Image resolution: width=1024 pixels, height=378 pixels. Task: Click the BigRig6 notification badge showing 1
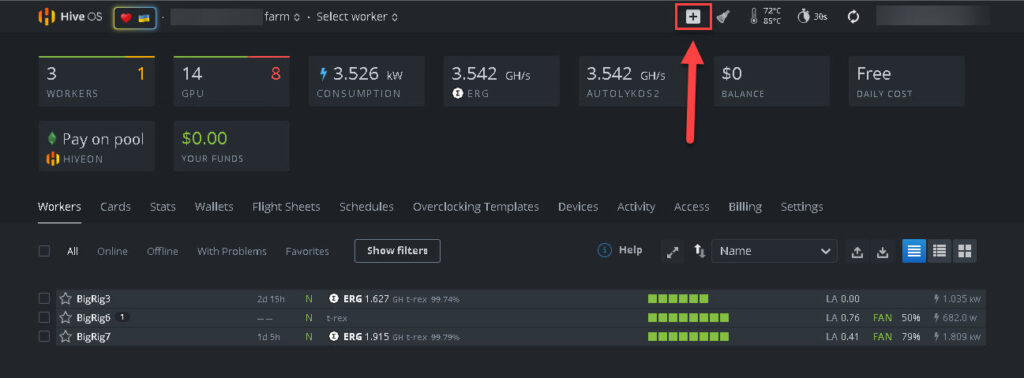coord(121,317)
